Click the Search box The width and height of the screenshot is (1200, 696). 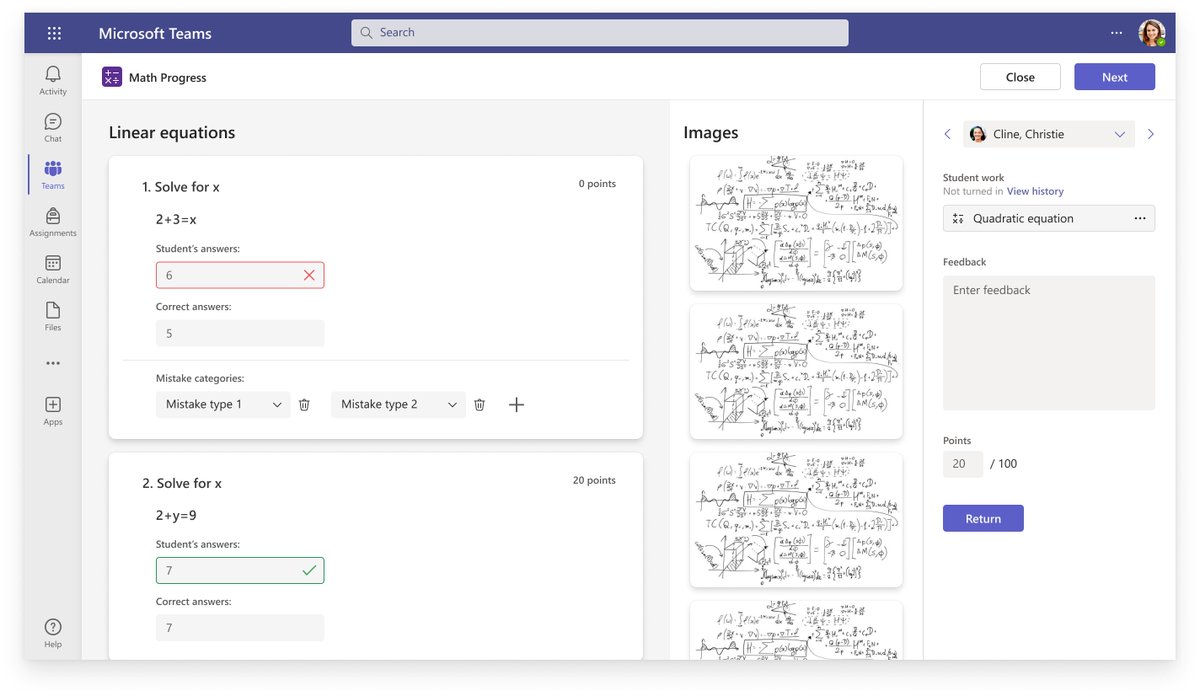pos(600,33)
